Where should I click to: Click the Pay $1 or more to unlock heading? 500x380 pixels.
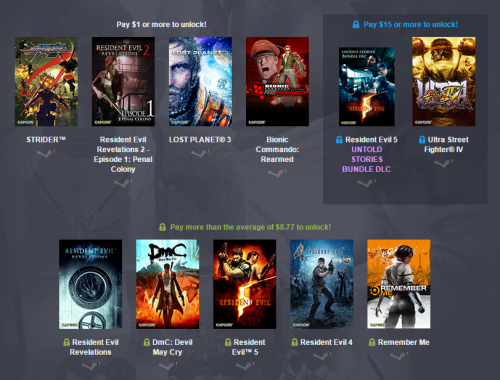pos(161,25)
